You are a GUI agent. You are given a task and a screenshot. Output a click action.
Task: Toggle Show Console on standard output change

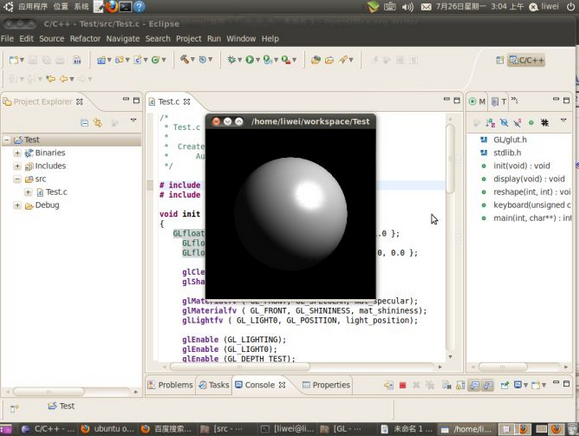pyautogui.click(x=474, y=385)
